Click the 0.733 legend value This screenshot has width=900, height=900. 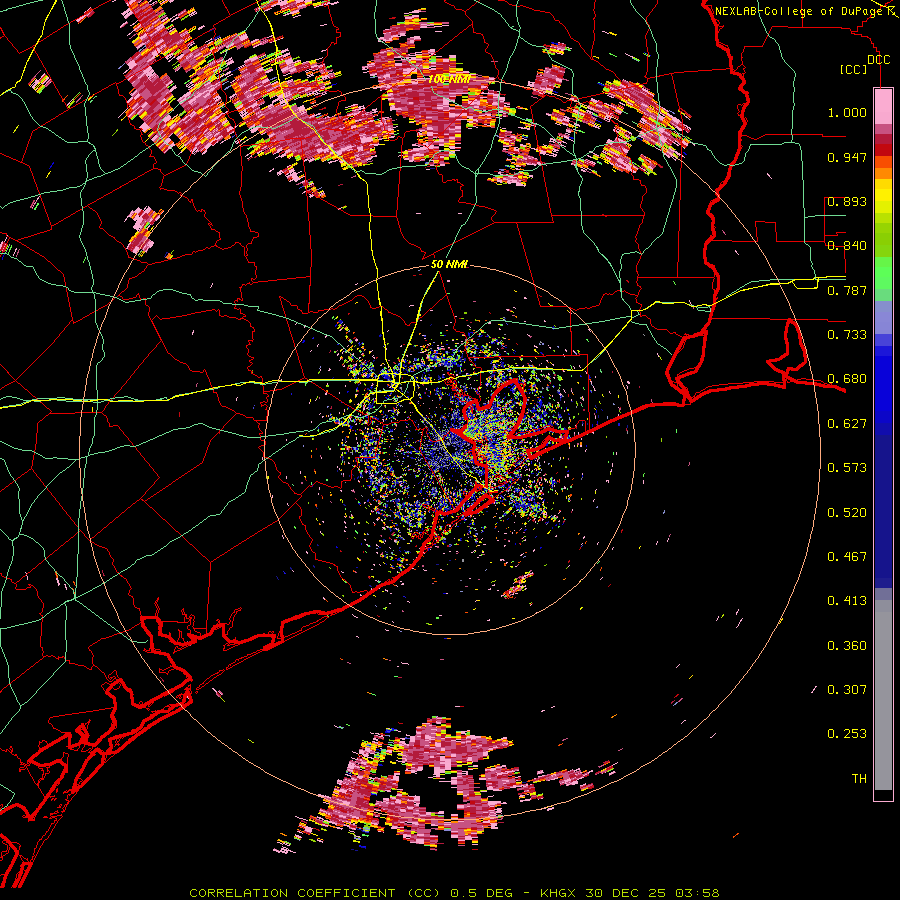(847, 335)
